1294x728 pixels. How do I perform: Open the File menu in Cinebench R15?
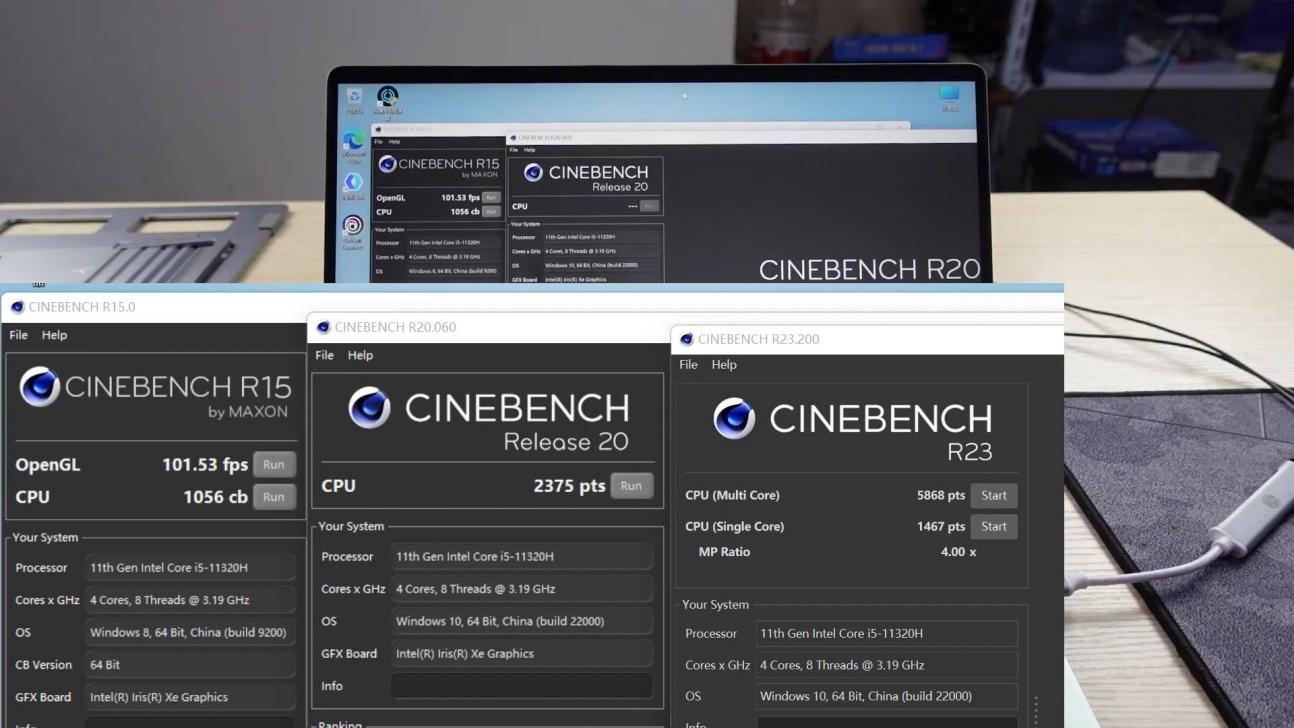[18, 335]
